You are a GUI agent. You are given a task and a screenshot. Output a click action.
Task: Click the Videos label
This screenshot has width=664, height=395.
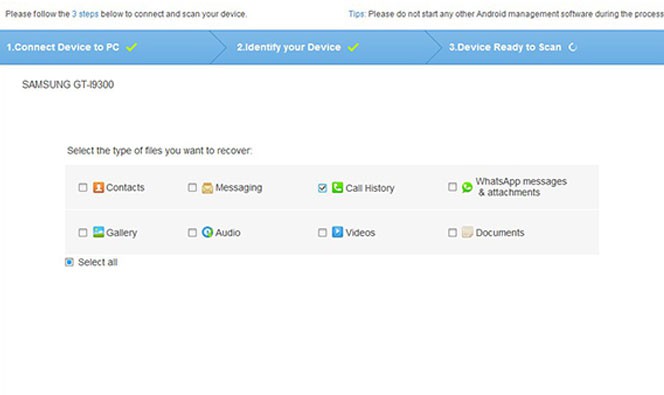(x=360, y=232)
